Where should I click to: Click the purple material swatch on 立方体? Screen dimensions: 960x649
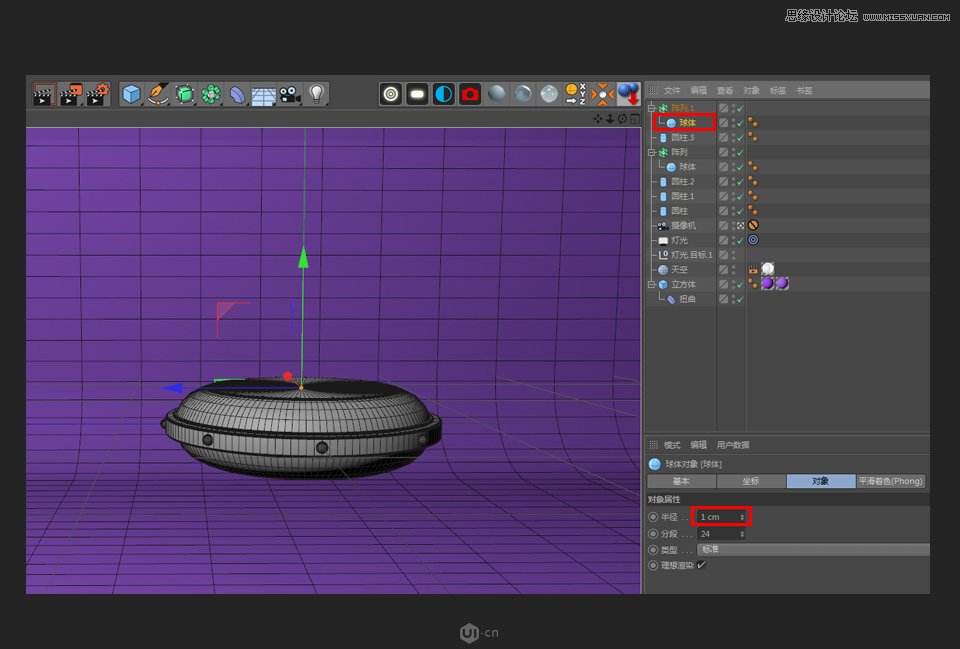coord(769,284)
